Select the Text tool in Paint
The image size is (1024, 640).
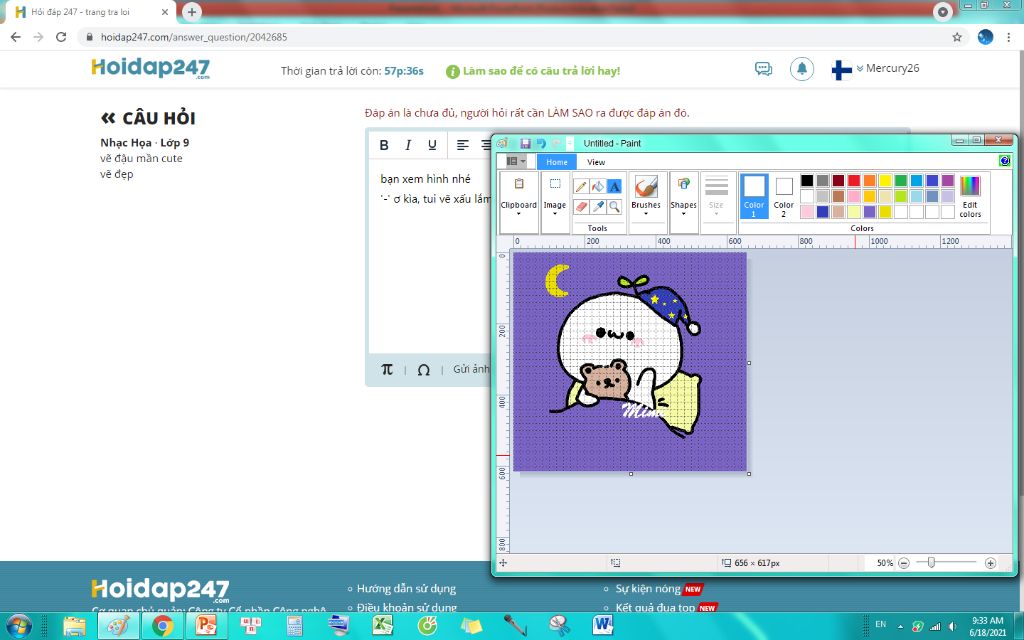(615, 187)
